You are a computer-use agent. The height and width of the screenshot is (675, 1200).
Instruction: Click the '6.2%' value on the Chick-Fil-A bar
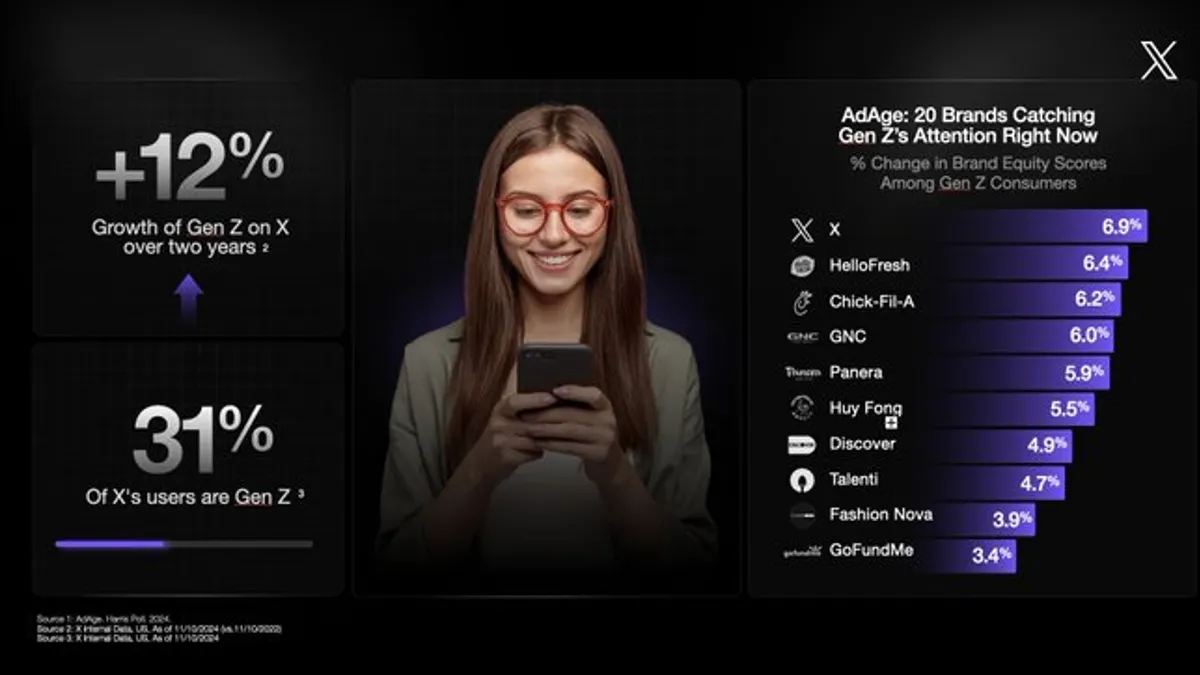pyautogui.click(x=1095, y=299)
